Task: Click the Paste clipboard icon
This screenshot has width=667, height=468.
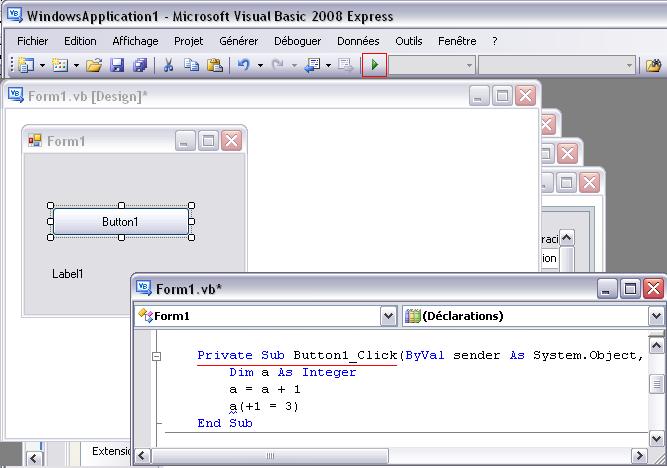Action: (x=215, y=65)
